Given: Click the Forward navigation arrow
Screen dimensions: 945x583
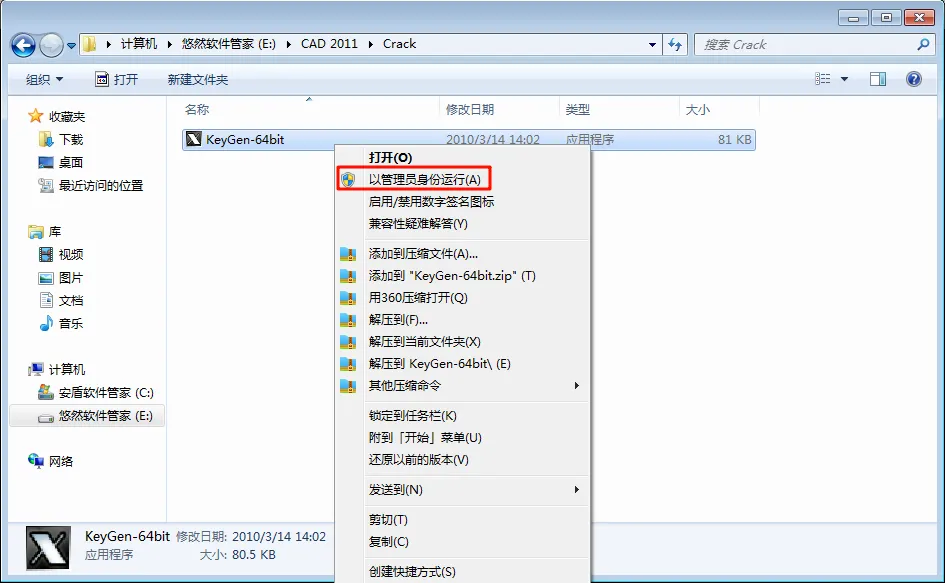Looking at the screenshot, I should coord(51,45).
